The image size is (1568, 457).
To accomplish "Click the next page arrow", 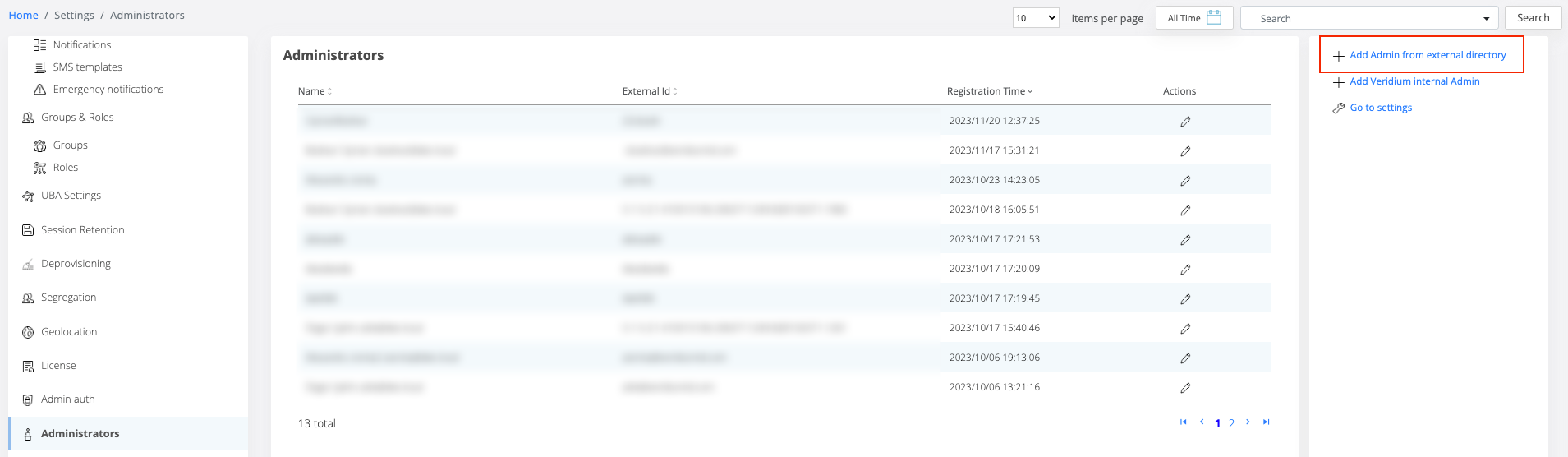I will (1248, 422).
